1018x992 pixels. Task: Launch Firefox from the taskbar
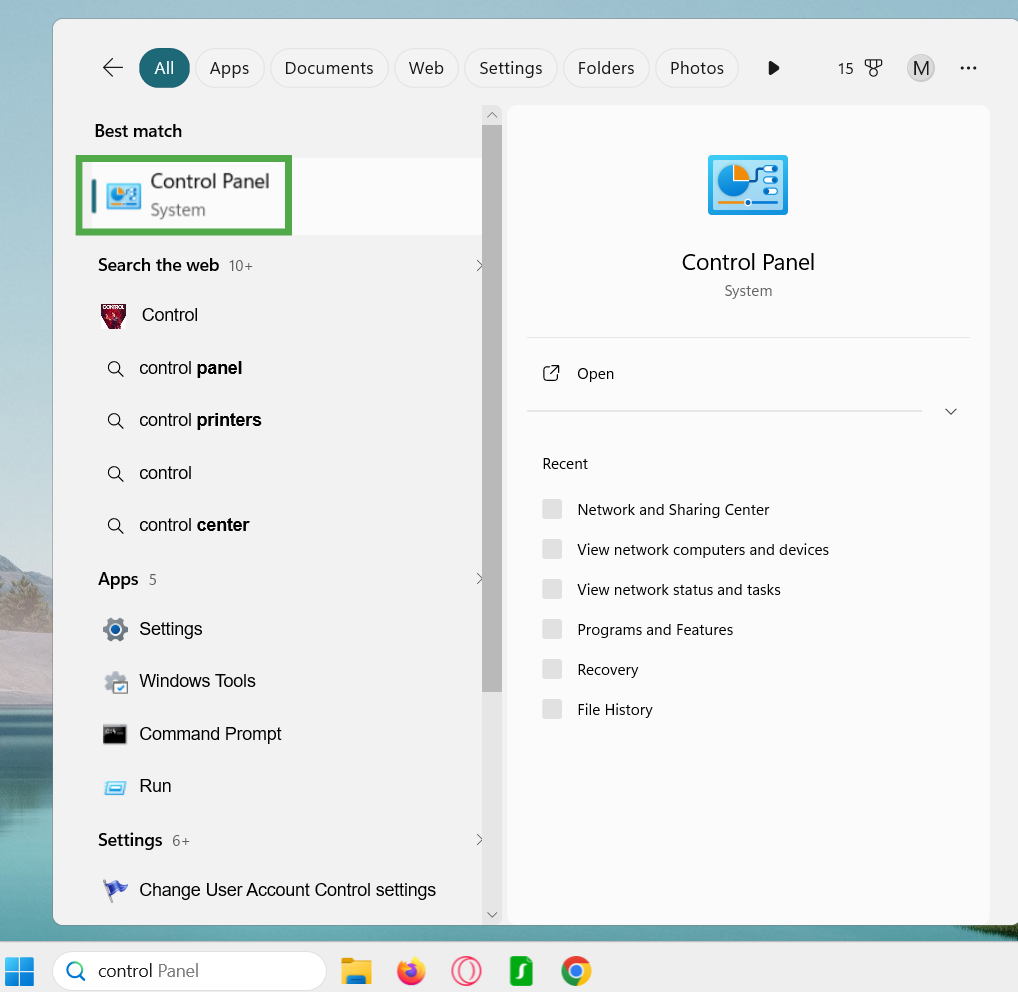click(x=411, y=971)
